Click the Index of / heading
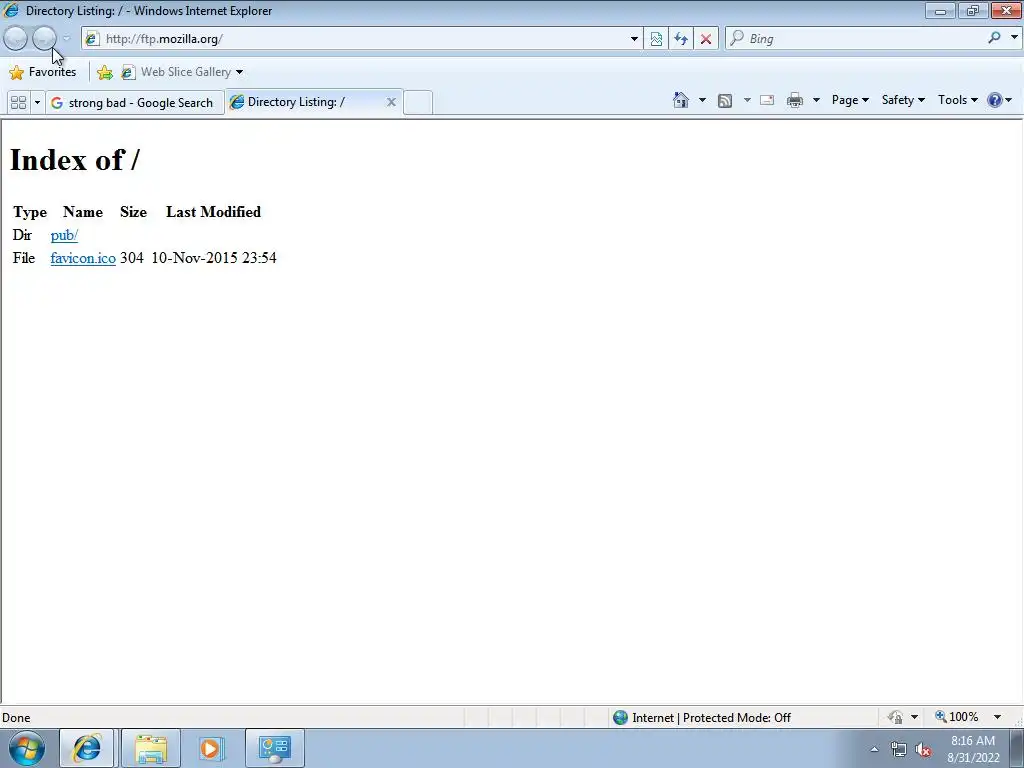The image size is (1024, 768). [74, 160]
